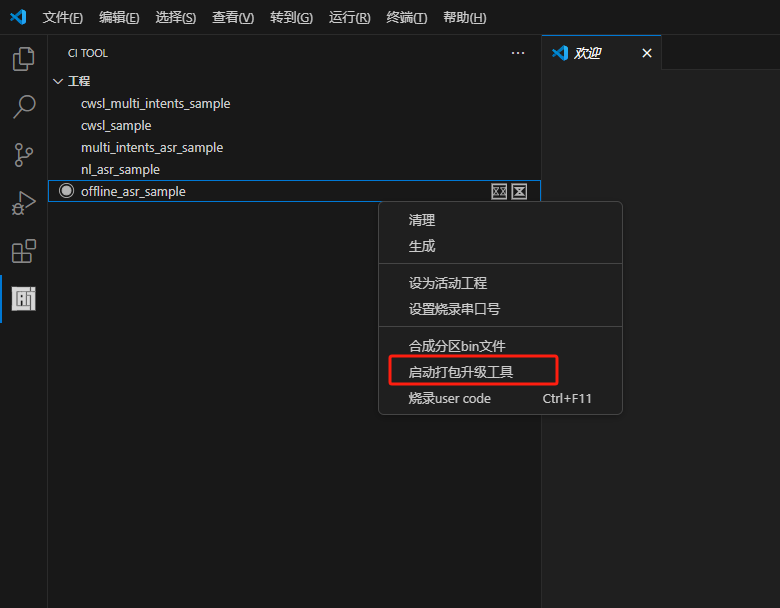Open the Run and Debug view icon
The image size is (780, 608).
23,203
